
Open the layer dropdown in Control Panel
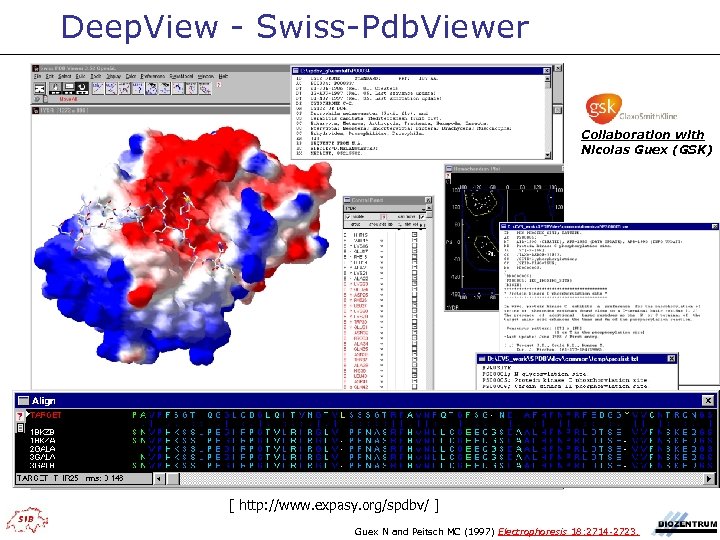(423, 209)
